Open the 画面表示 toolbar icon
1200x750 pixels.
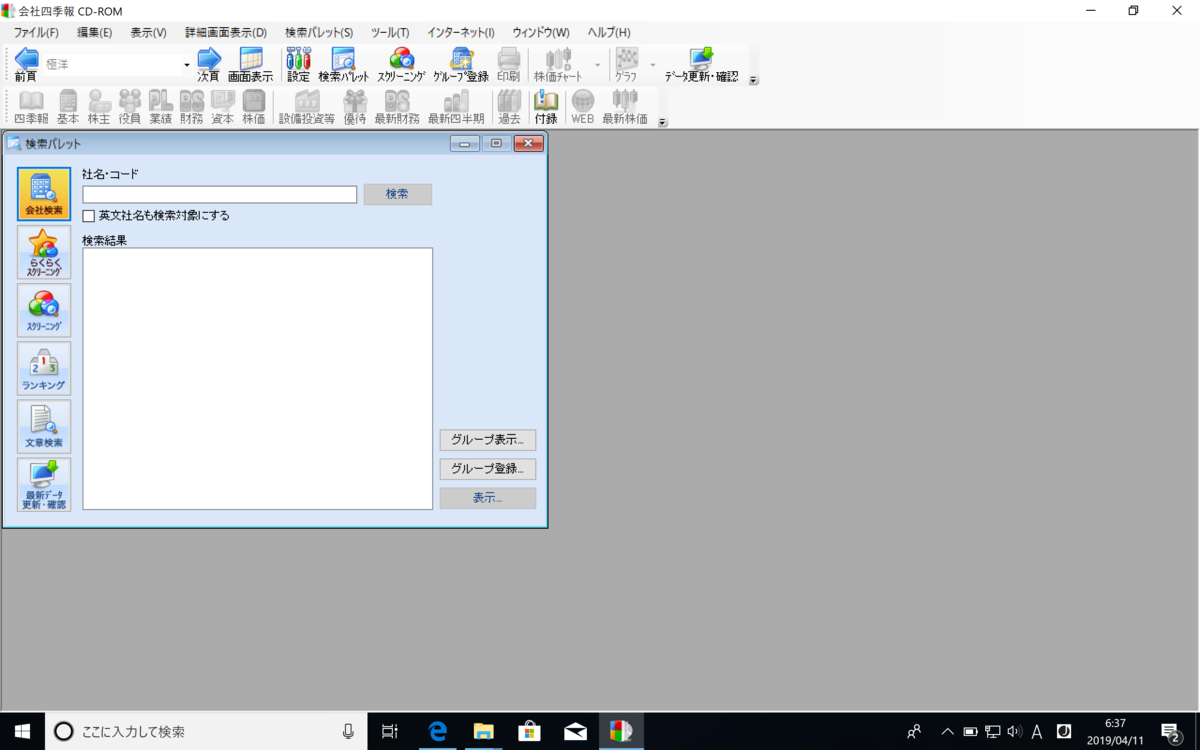[x=250, y=64]
